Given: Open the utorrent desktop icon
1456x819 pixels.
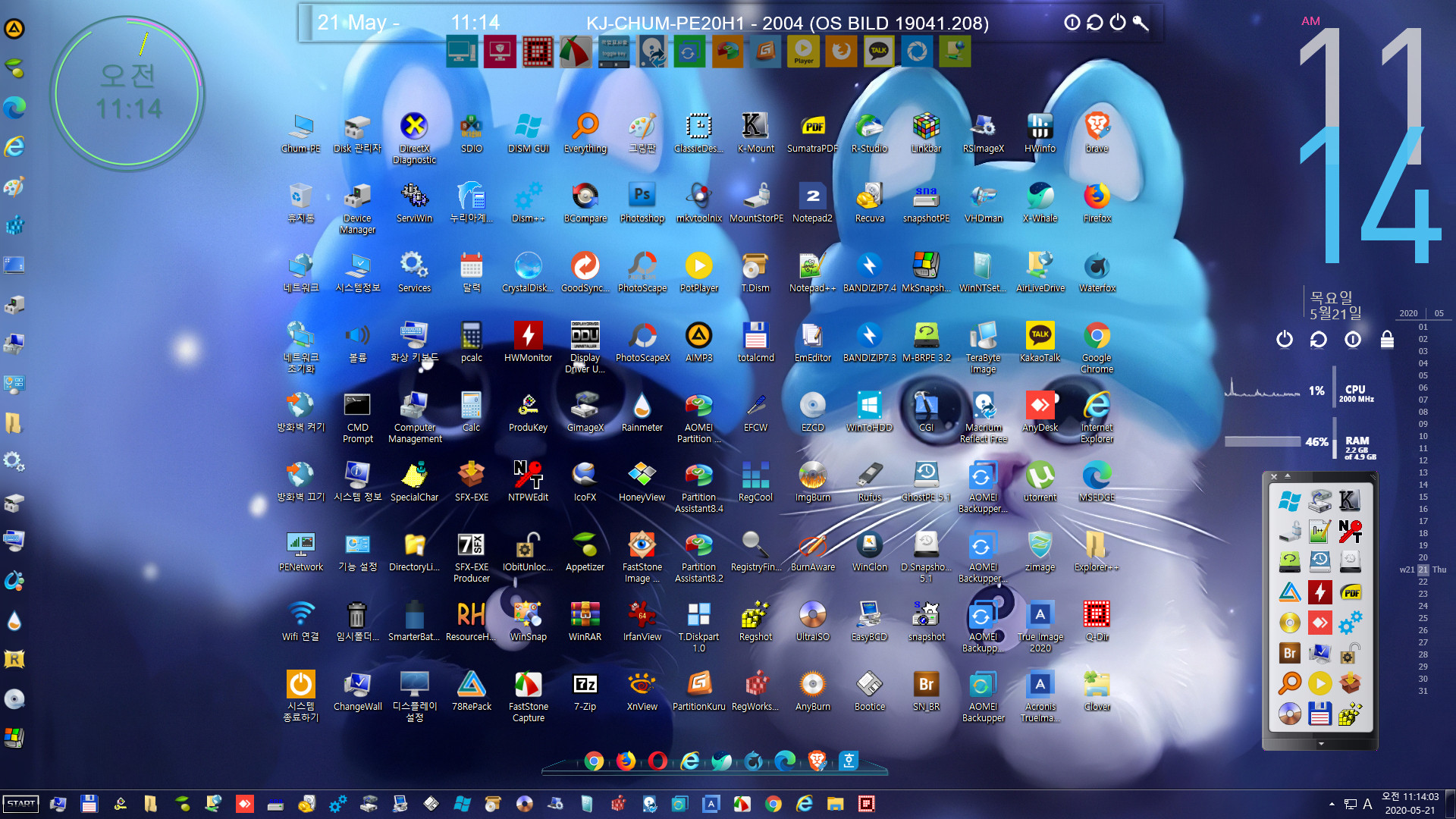Looking at the screenshot, I should click(1040, 482).
